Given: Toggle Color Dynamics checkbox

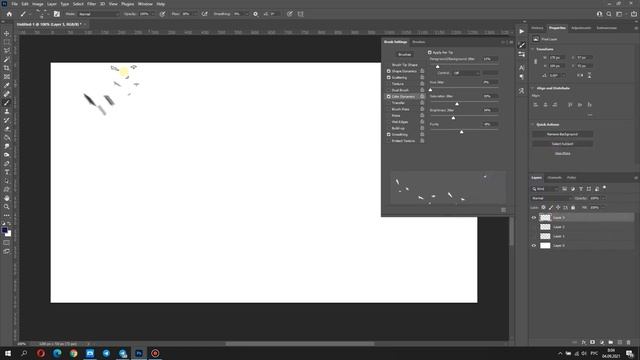Looking at the screenshot, I should pos(389,96).
